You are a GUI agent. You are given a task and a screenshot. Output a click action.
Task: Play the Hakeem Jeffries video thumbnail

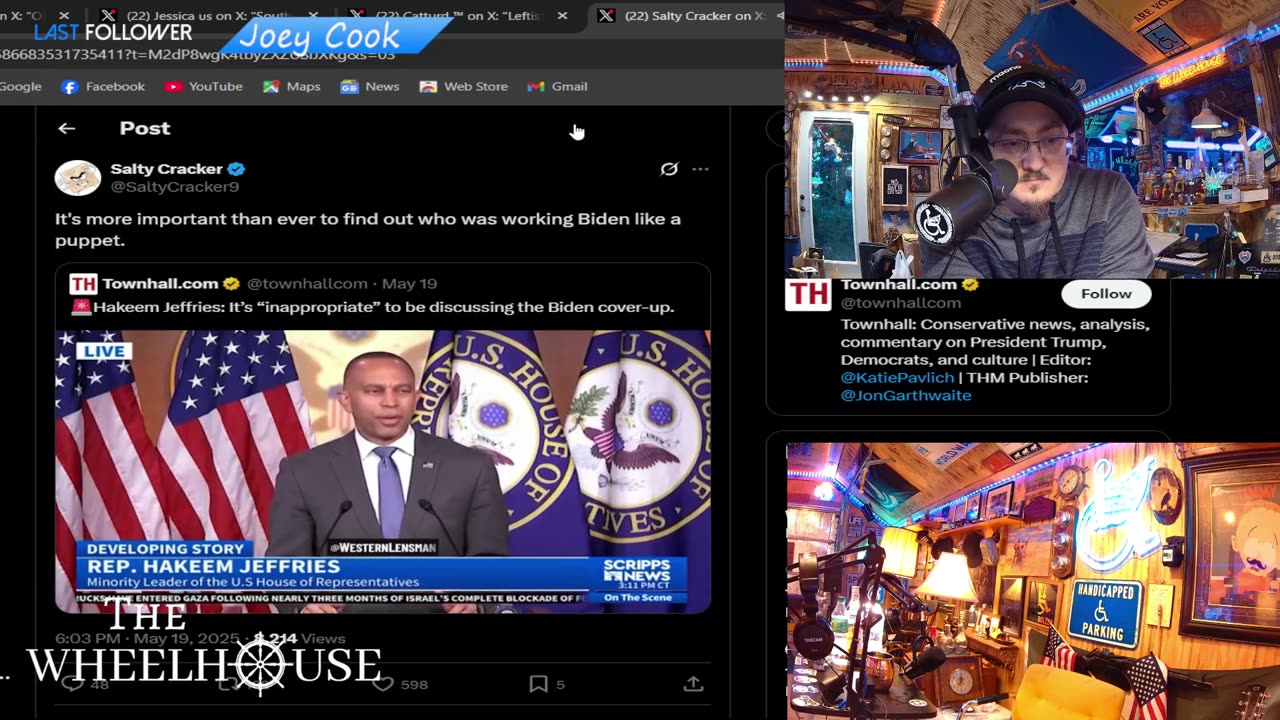click(x=383, y=471)
